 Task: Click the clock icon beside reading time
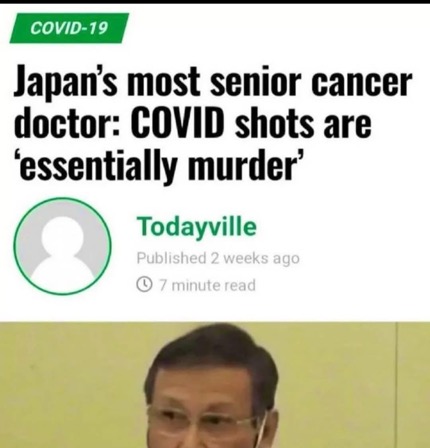coord(144,284)
